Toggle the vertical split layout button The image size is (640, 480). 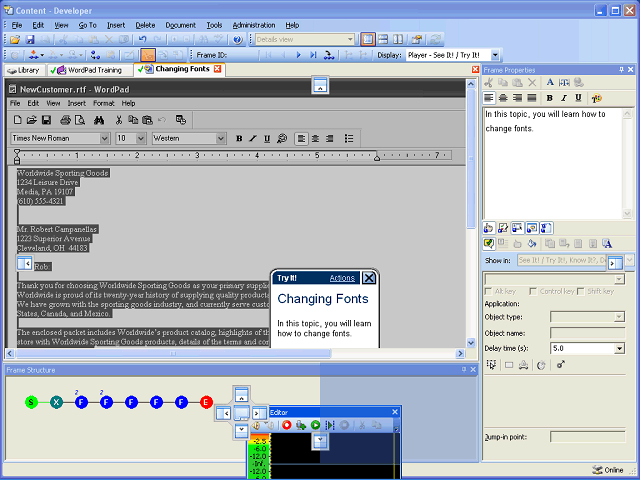[398, 40]
